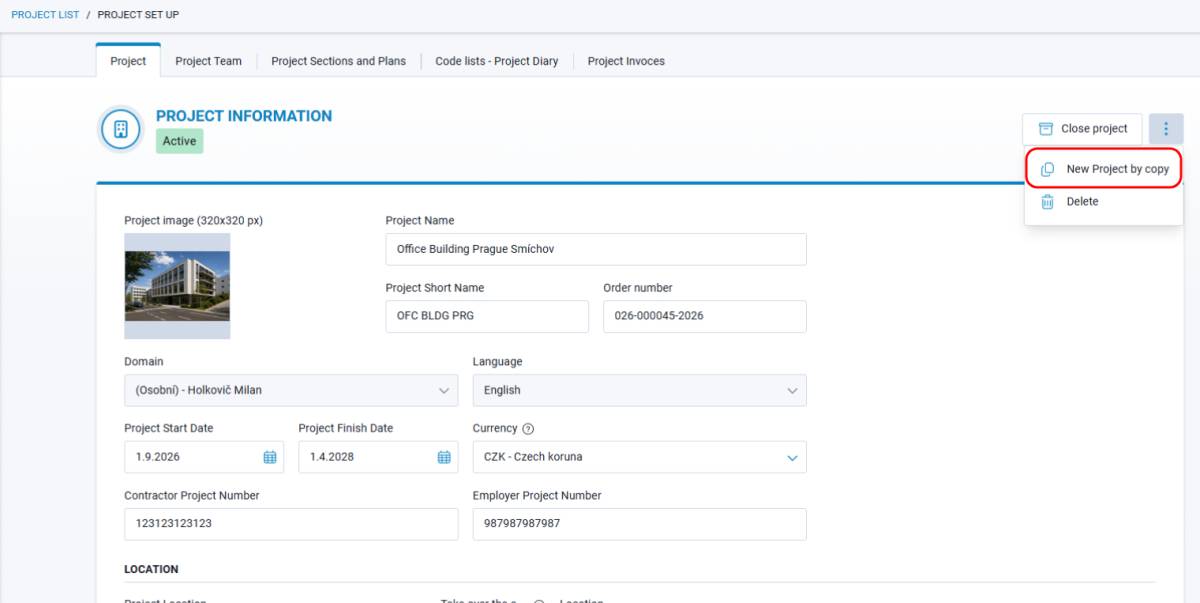Click the trash icon beside Delete

1047,202
